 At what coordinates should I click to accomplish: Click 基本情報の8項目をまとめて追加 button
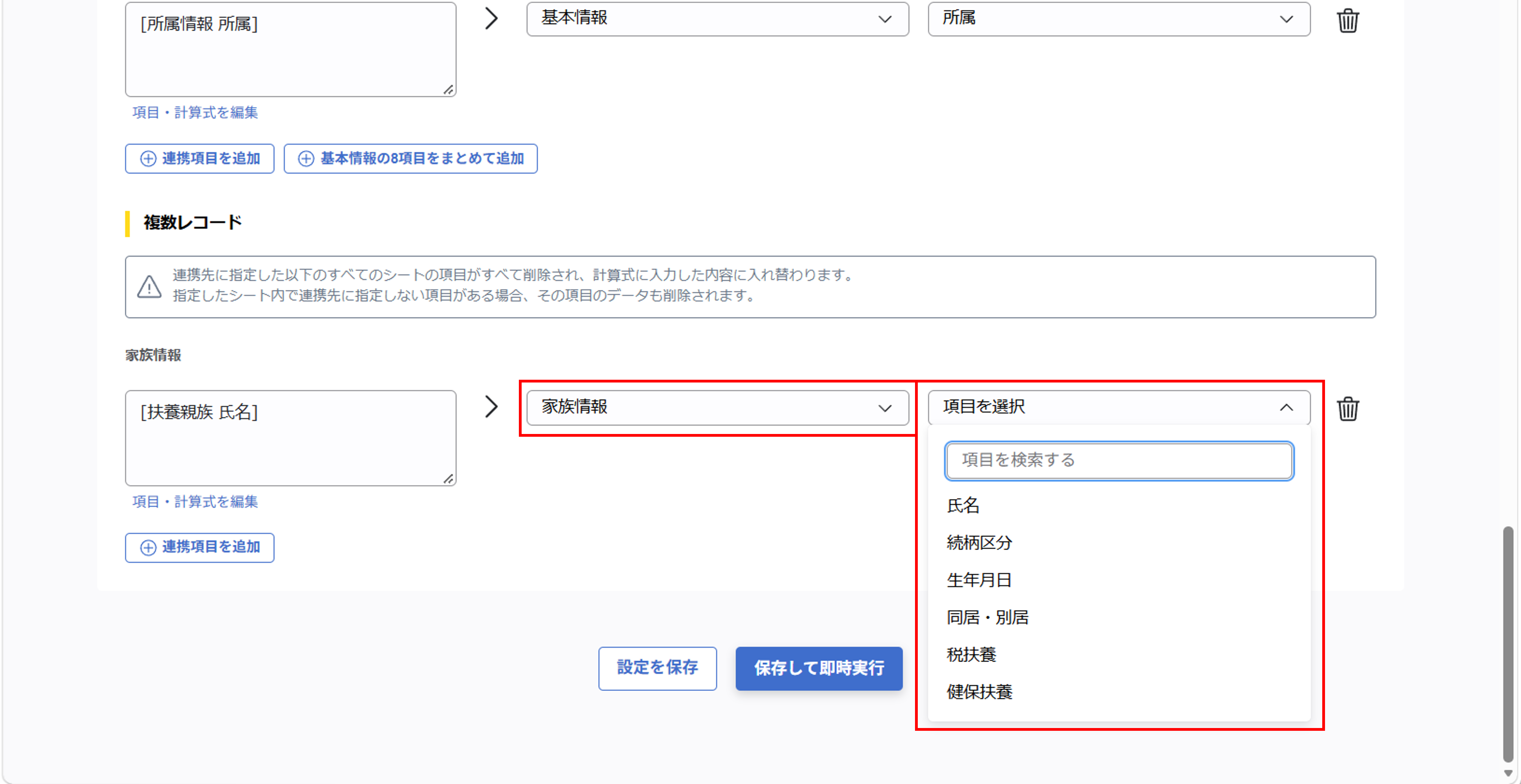click(410, 158)
